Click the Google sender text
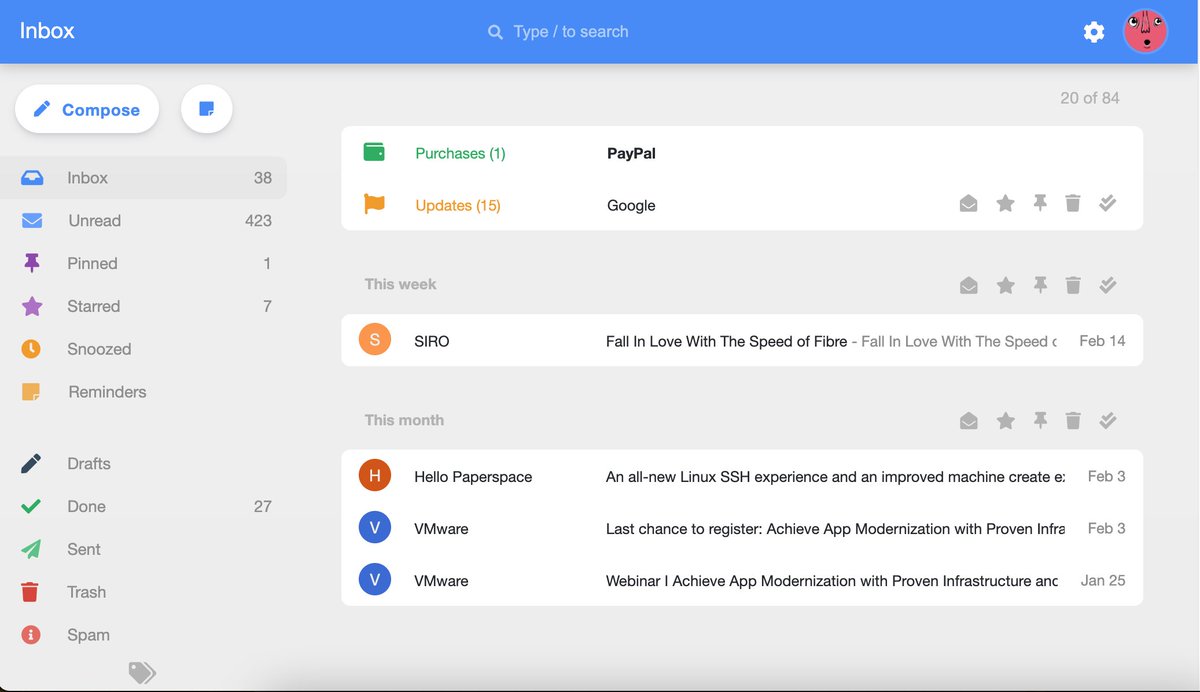1200x692 pixels. [x=631, y=205]
